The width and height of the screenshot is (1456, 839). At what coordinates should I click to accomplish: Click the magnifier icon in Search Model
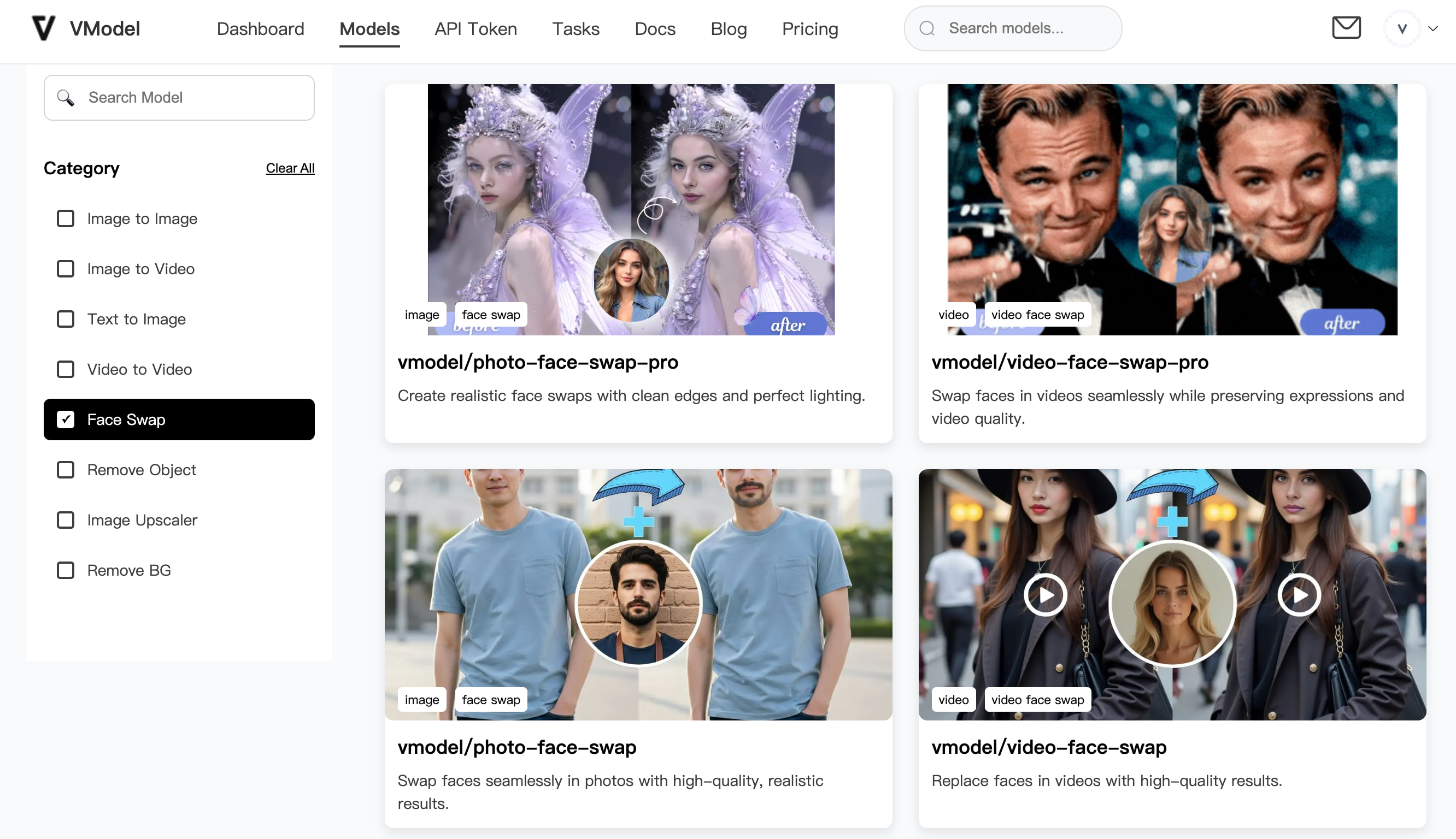pos(66,98)
